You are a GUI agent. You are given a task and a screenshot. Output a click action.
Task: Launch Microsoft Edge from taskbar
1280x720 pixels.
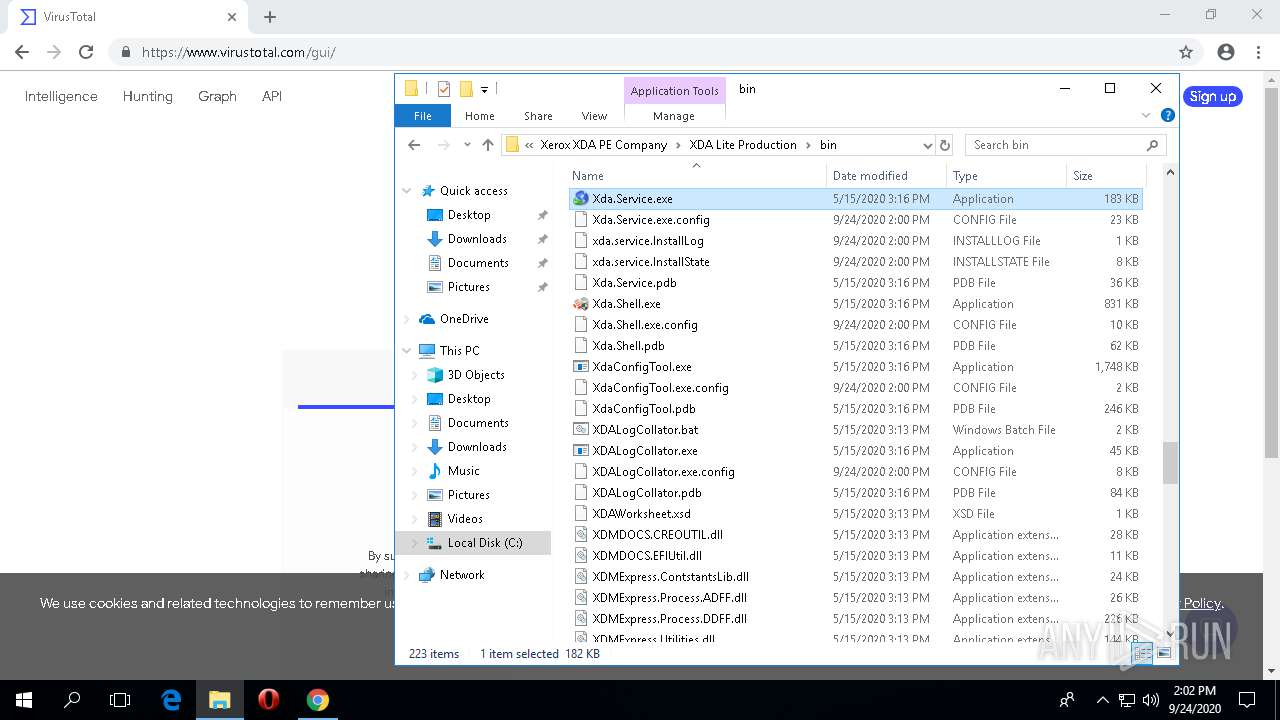coord(171,700)
